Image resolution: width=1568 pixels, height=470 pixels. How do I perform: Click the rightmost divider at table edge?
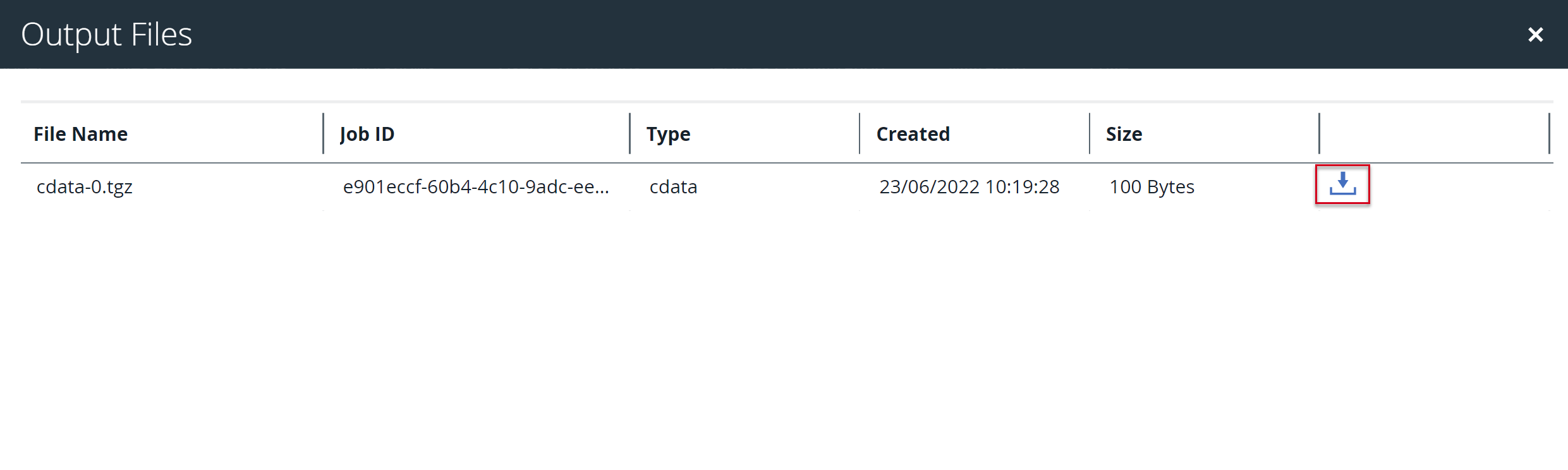pos(1549,133)
